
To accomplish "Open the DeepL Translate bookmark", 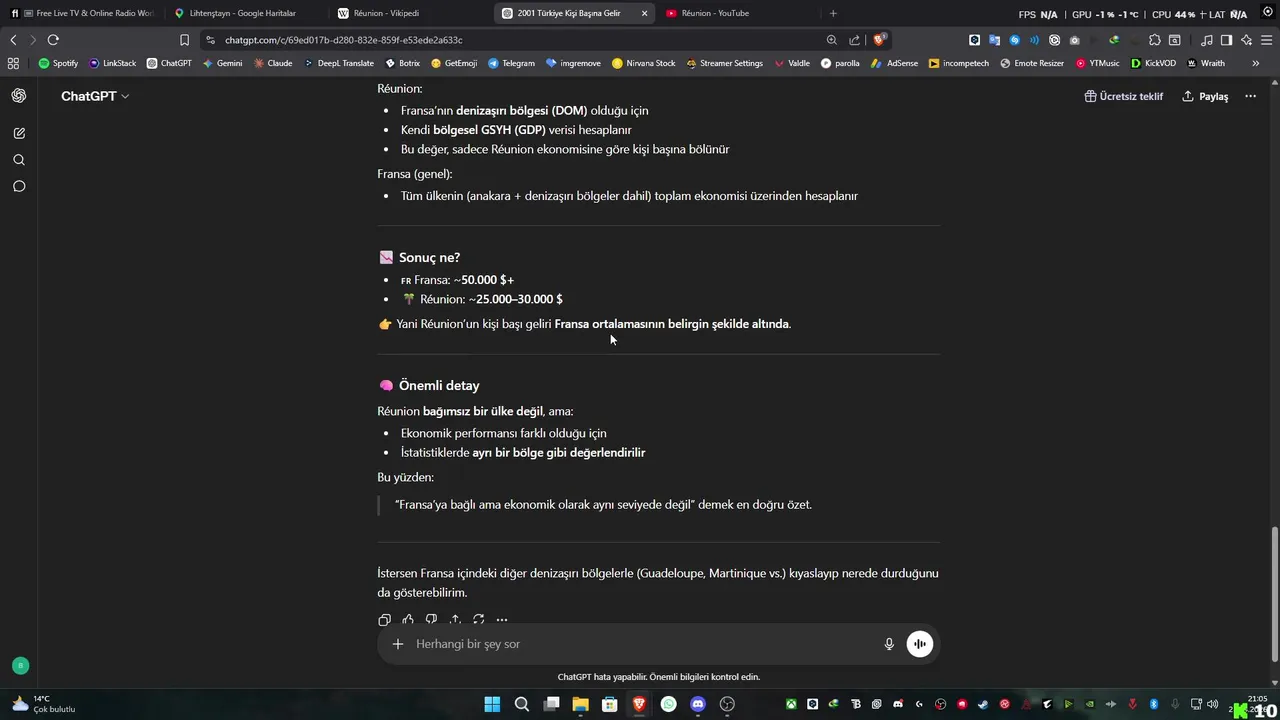I will (x=339, y=63).
